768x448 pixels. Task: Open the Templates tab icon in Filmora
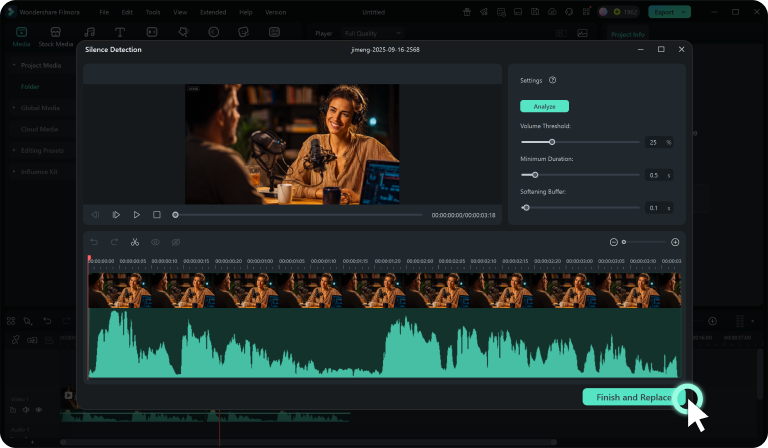(274, 32)
